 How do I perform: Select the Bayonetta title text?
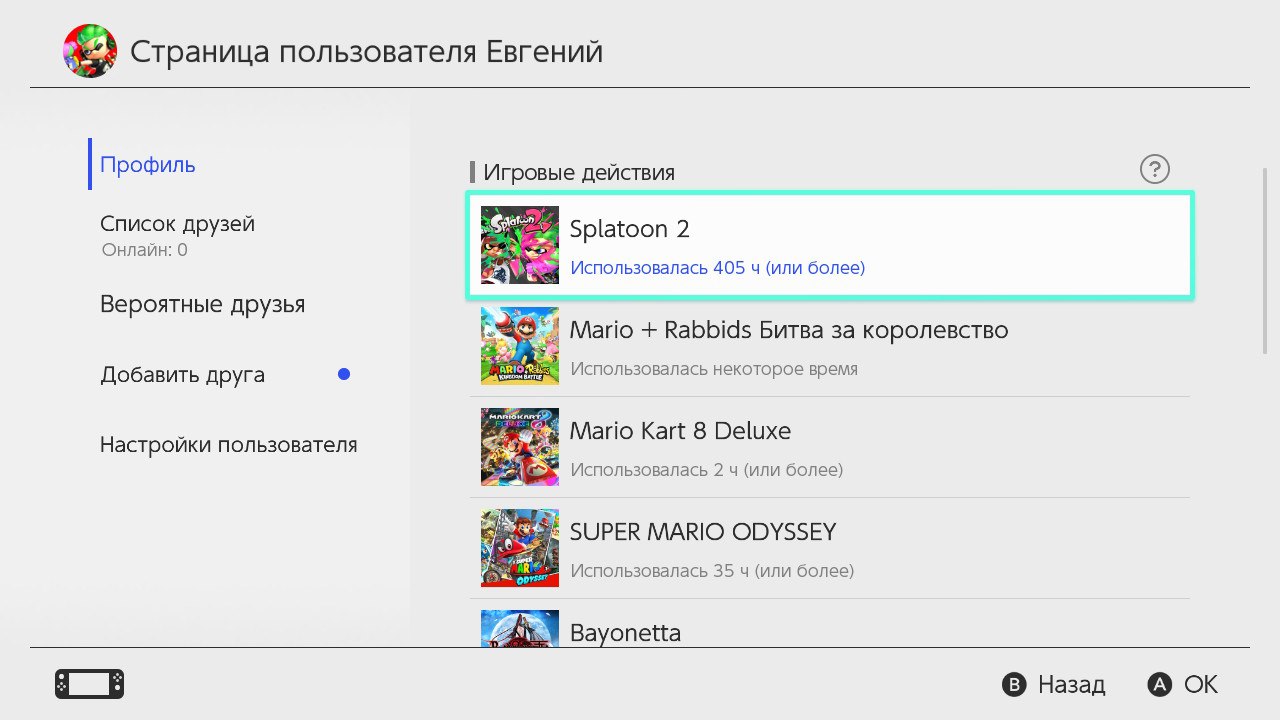coord(625,633)
